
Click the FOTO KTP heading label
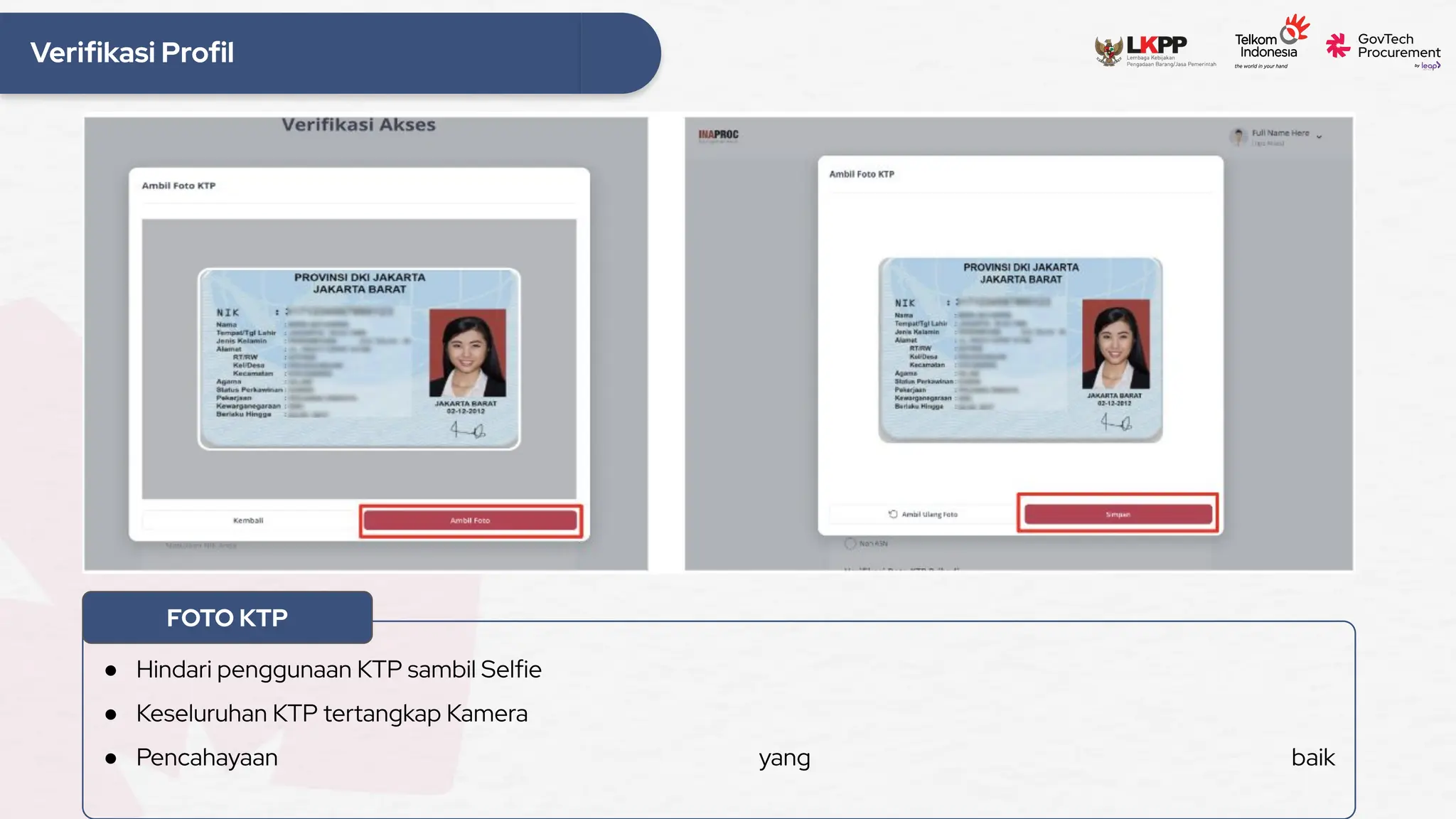[227, 617]
